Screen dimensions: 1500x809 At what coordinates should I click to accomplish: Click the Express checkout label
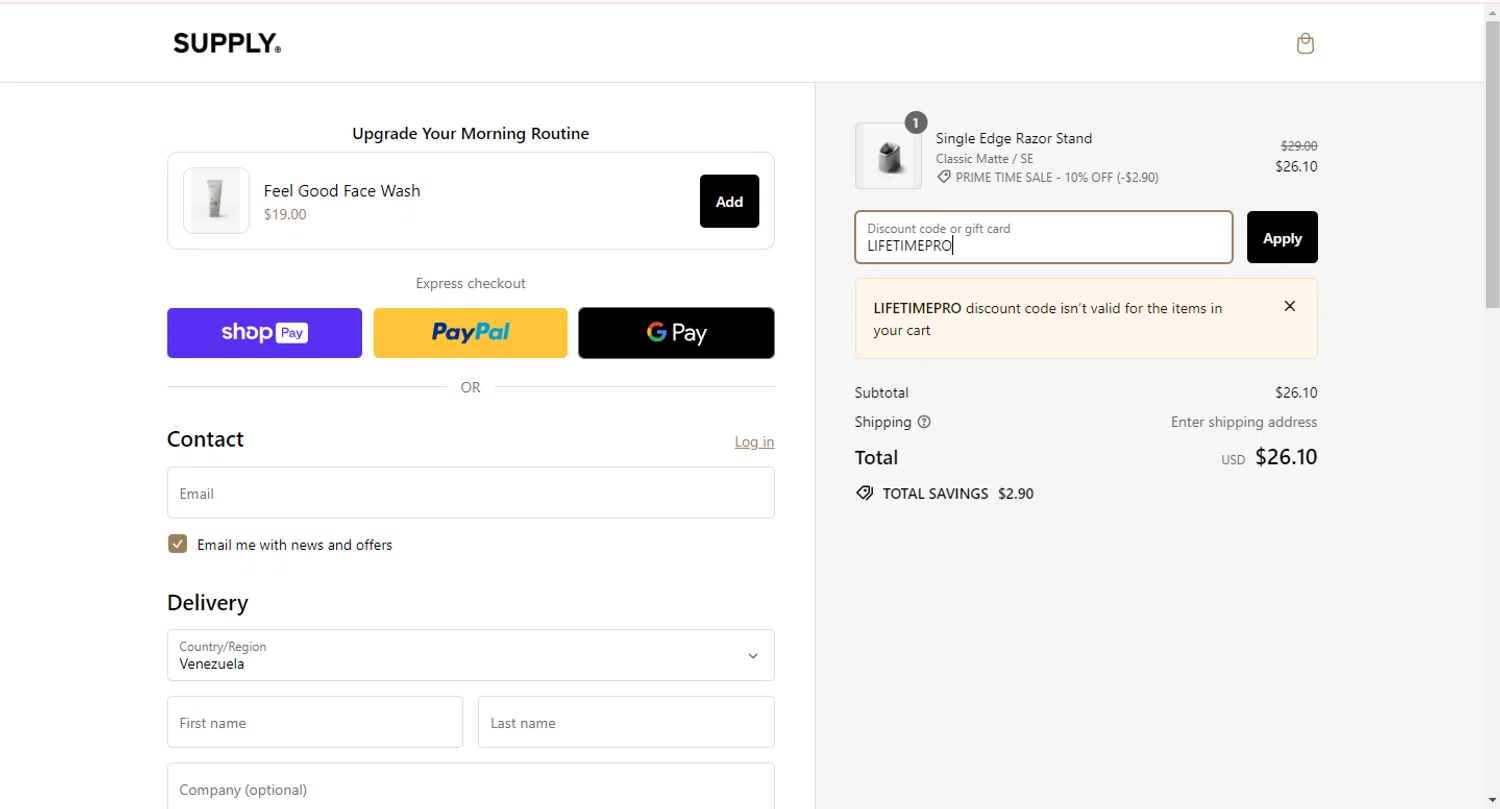tap(471, 283)
